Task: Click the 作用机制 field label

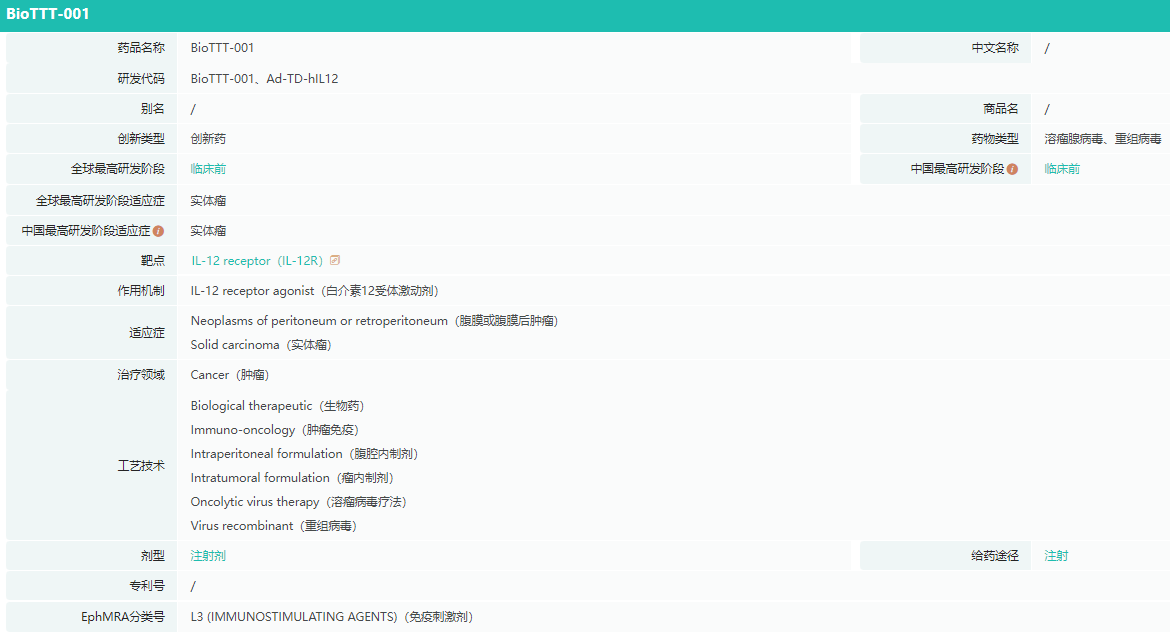Action: 141,291
